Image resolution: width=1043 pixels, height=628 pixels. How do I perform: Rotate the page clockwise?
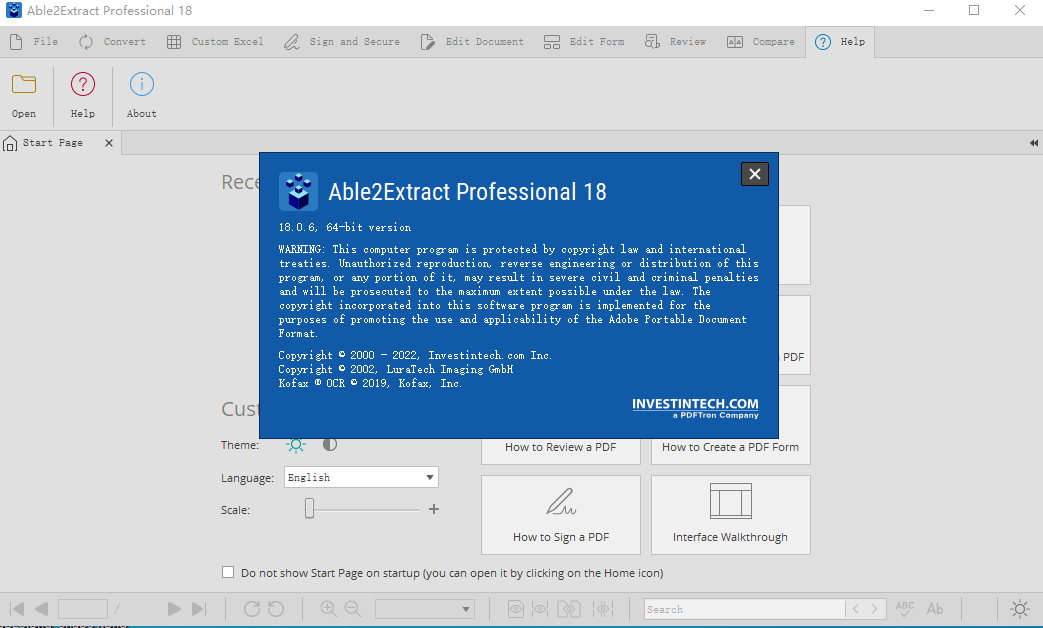click(x=250, y=608)
